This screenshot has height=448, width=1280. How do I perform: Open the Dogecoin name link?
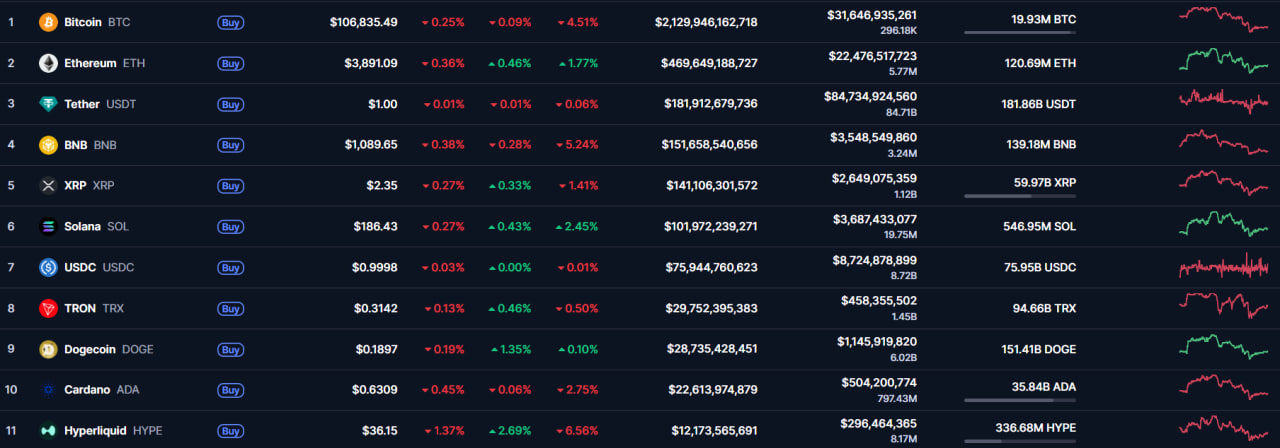click(x=92, y=349)
